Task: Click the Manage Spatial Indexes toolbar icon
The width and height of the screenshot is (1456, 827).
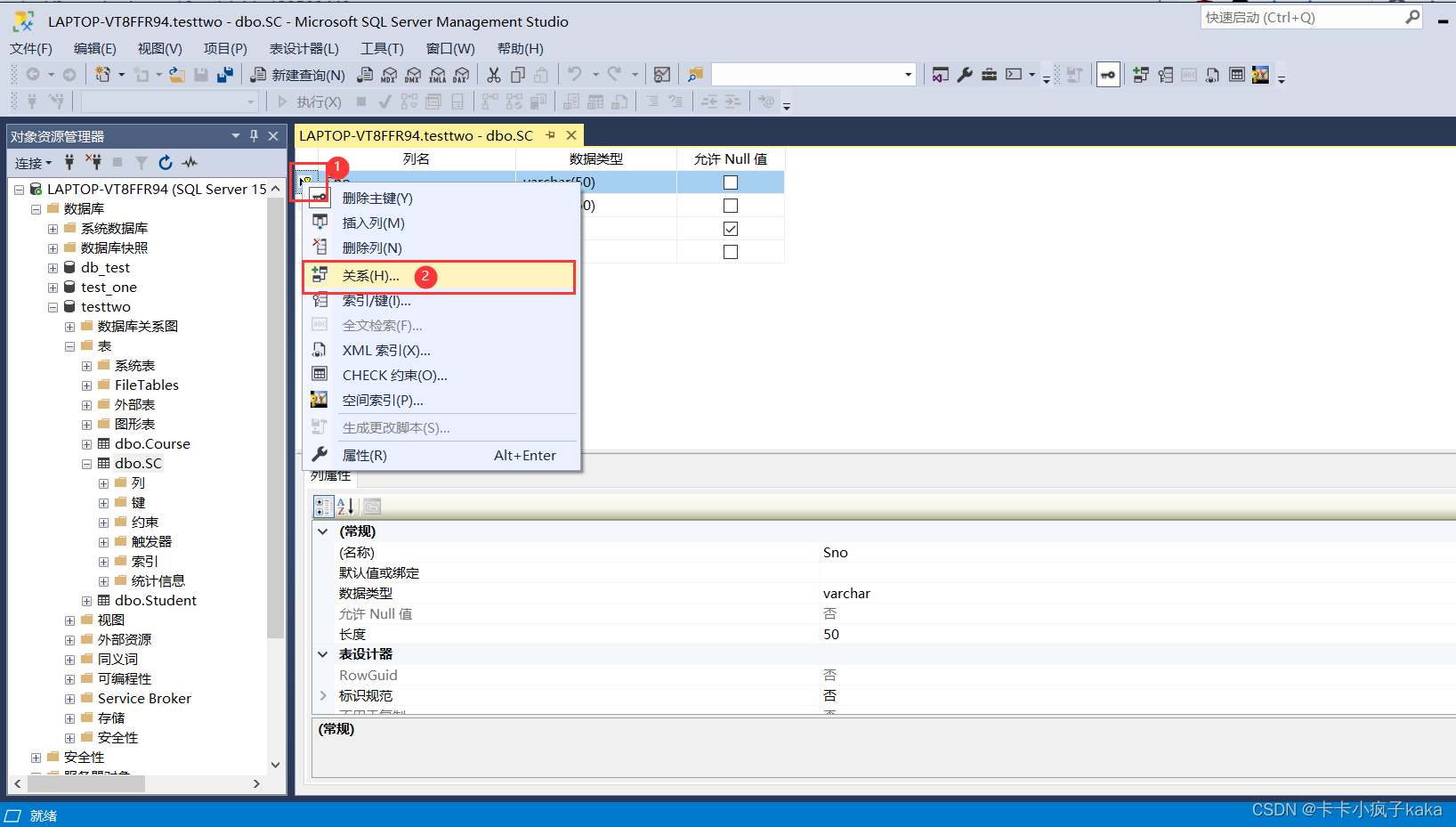Action: tap(1260, 75)
